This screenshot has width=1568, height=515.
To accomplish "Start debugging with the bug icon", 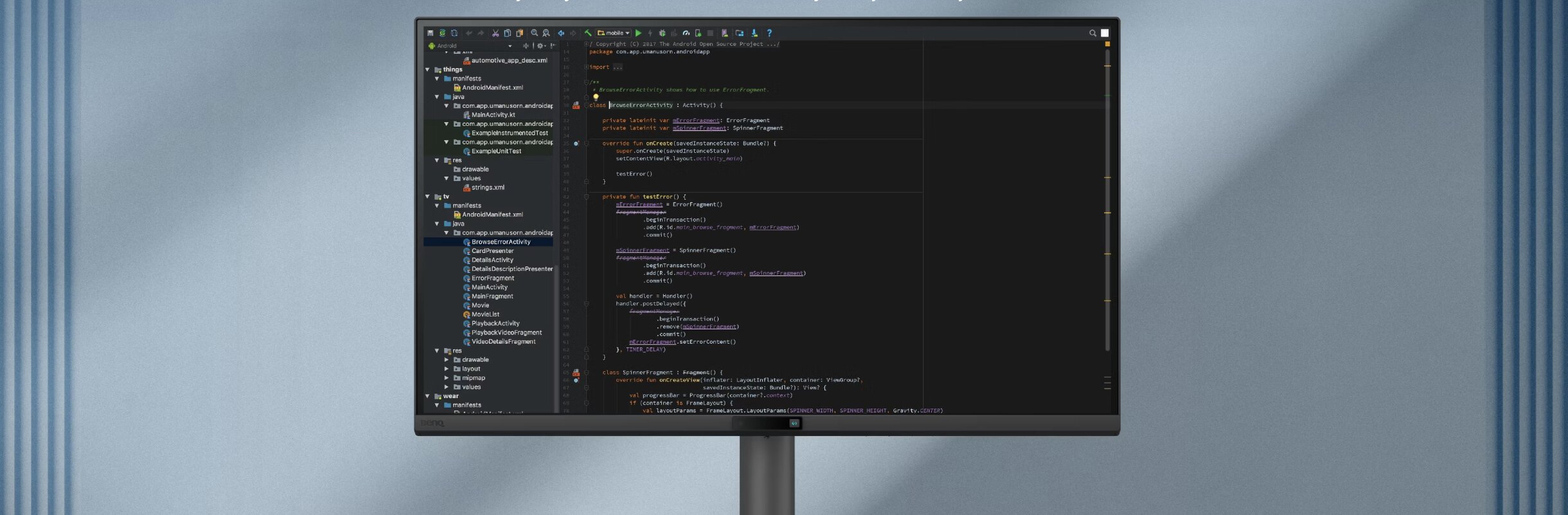I will point(662,33).
